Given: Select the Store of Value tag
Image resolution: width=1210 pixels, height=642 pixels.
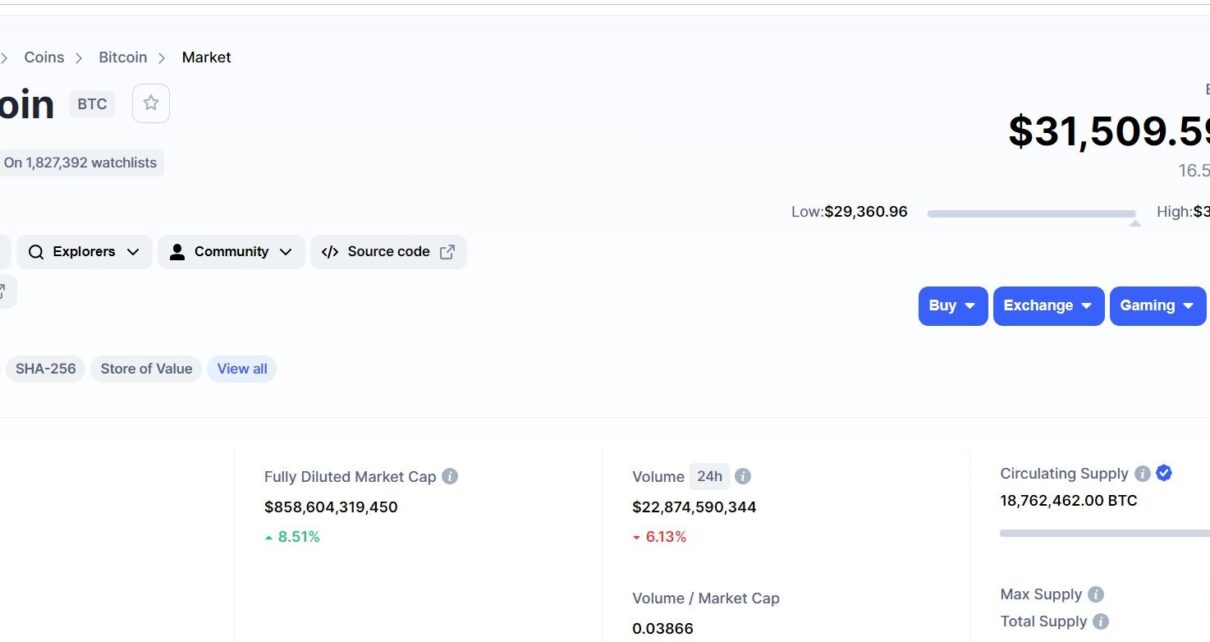Looking at the screenshot, I should [146, 369].
